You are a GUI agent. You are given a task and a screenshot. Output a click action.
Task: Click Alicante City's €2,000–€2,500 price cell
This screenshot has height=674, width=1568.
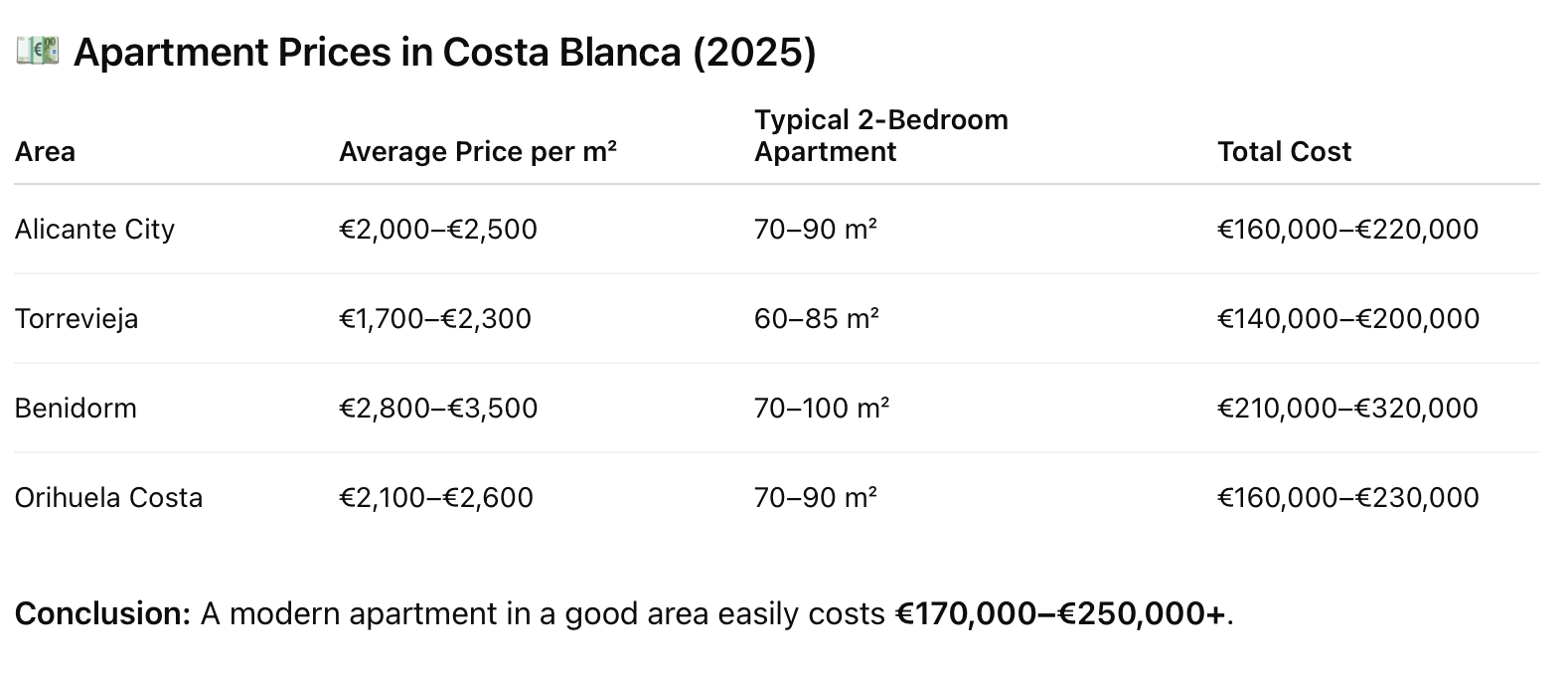point(437,229)
